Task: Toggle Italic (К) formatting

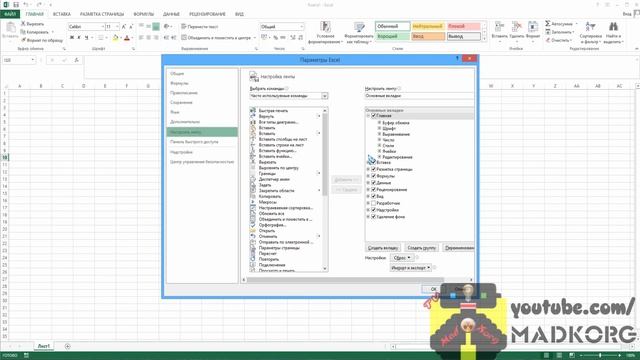Action: [x=79, y=38]
